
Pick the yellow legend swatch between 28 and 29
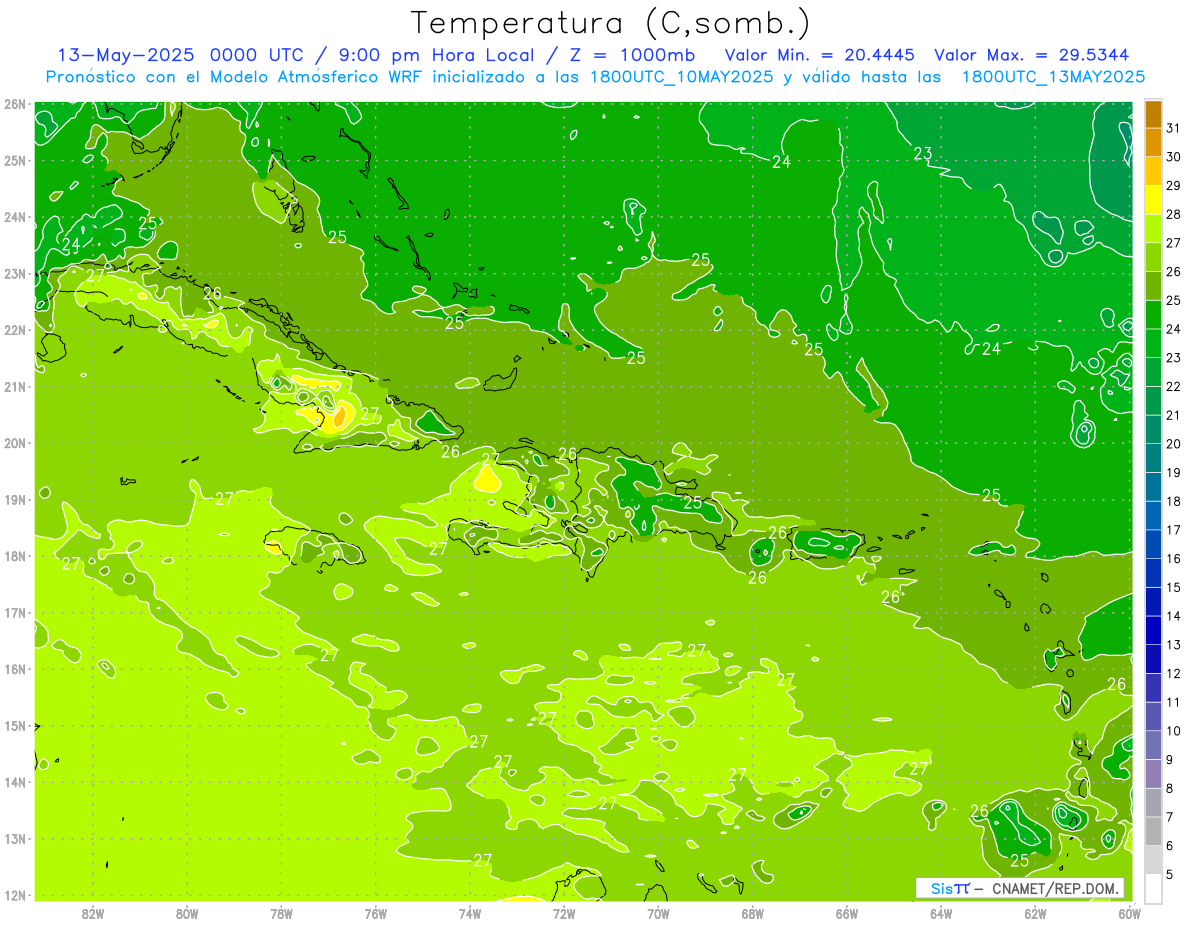pyautogui.click(x=1153, y=200)
